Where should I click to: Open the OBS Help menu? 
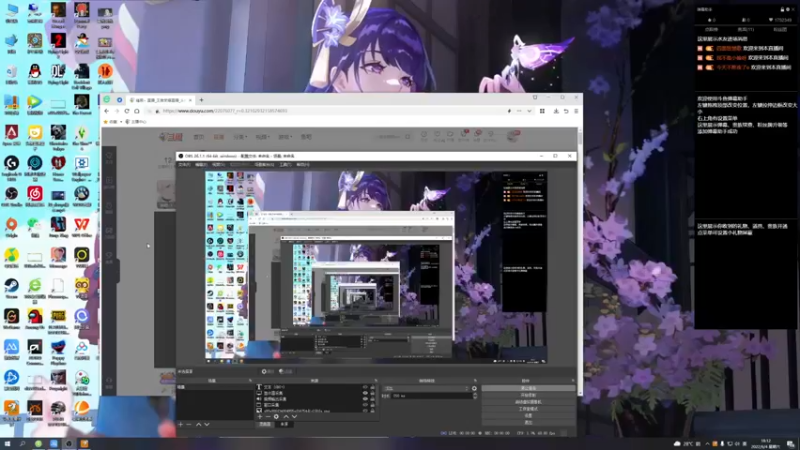(x=303, y=164)
